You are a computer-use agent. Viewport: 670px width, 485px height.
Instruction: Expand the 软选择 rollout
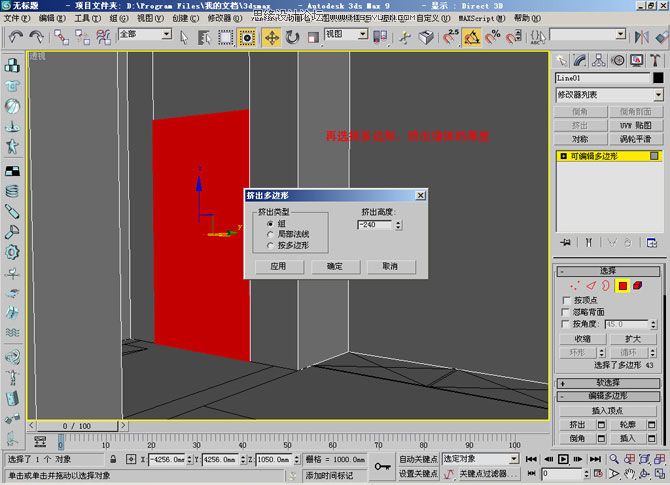pyautogui.click(x=608, y=383)
